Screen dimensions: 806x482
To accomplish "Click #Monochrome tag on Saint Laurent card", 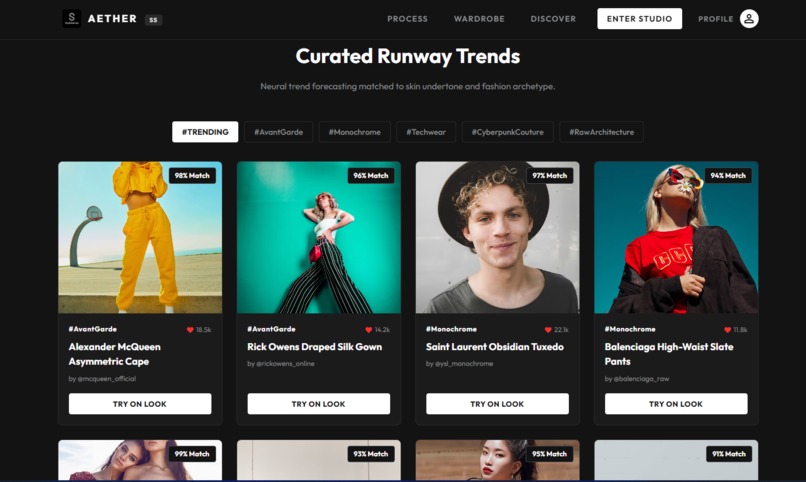I will (451, 329).
